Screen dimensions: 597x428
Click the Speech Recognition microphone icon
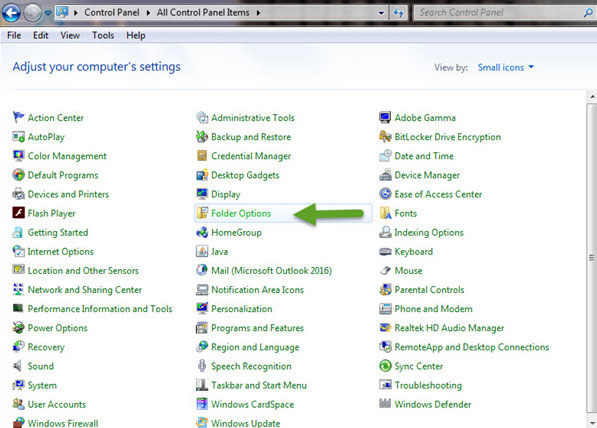pos(202,366)
